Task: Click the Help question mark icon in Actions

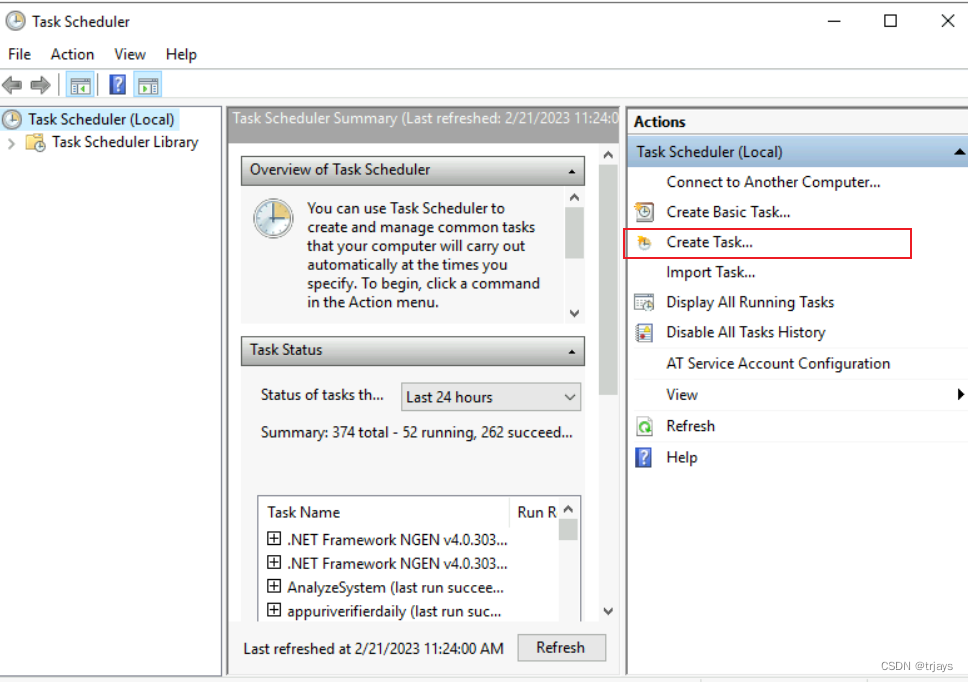Action: coord(643,457)
